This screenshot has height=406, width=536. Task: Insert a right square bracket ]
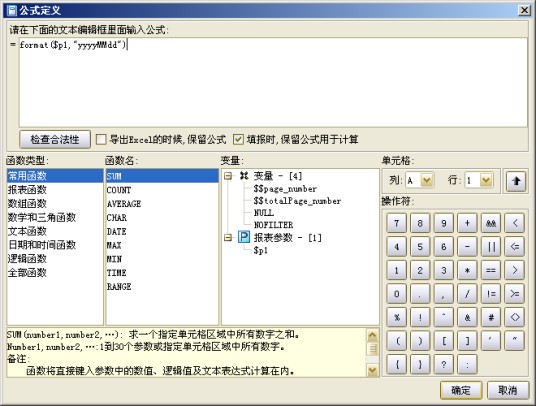(467, 341)
